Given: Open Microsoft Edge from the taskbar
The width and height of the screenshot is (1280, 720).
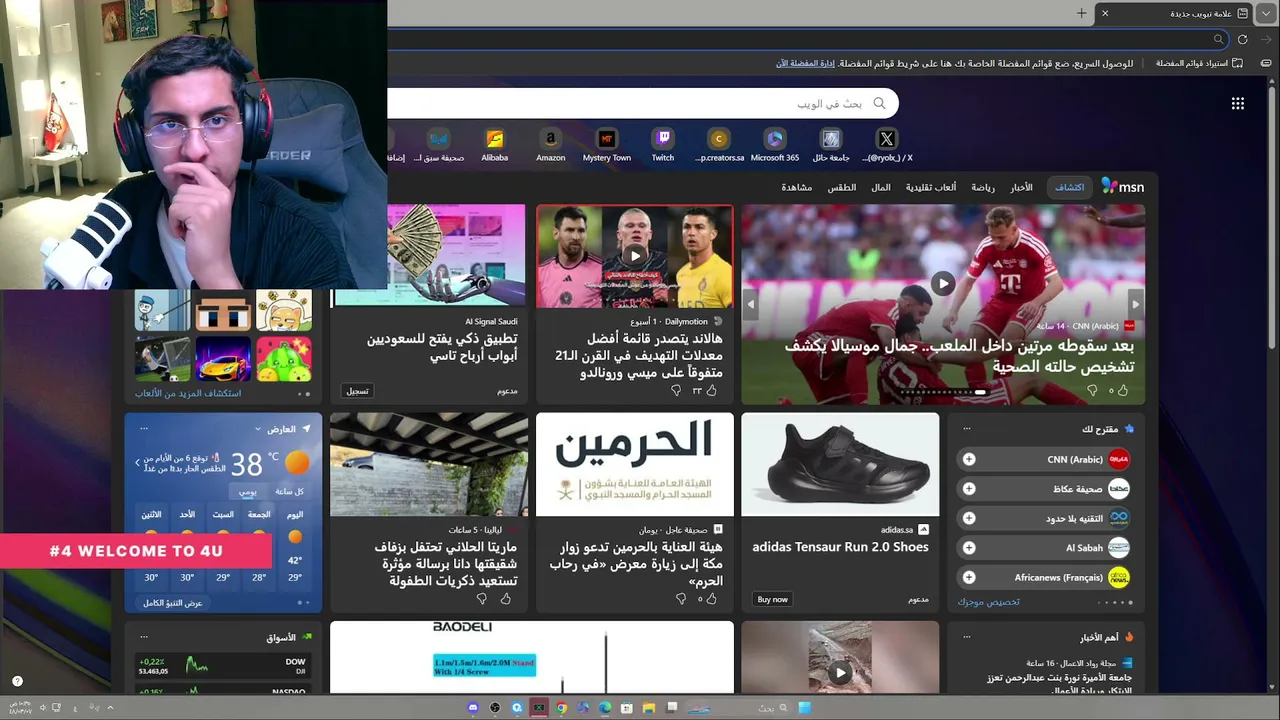Looking at the screenshot, I should [605, 708].
